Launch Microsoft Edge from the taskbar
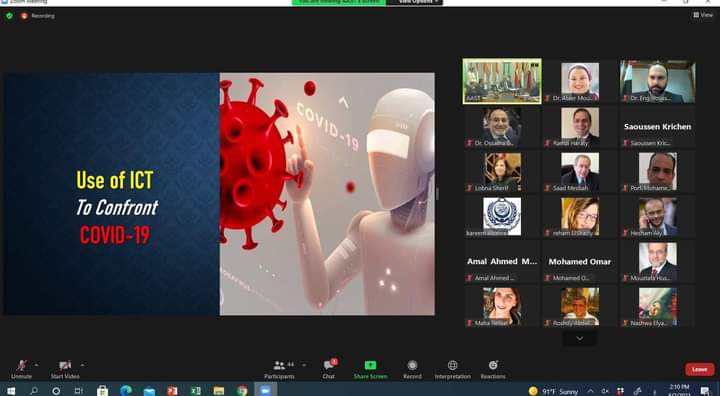 click(x=126, y=390)
